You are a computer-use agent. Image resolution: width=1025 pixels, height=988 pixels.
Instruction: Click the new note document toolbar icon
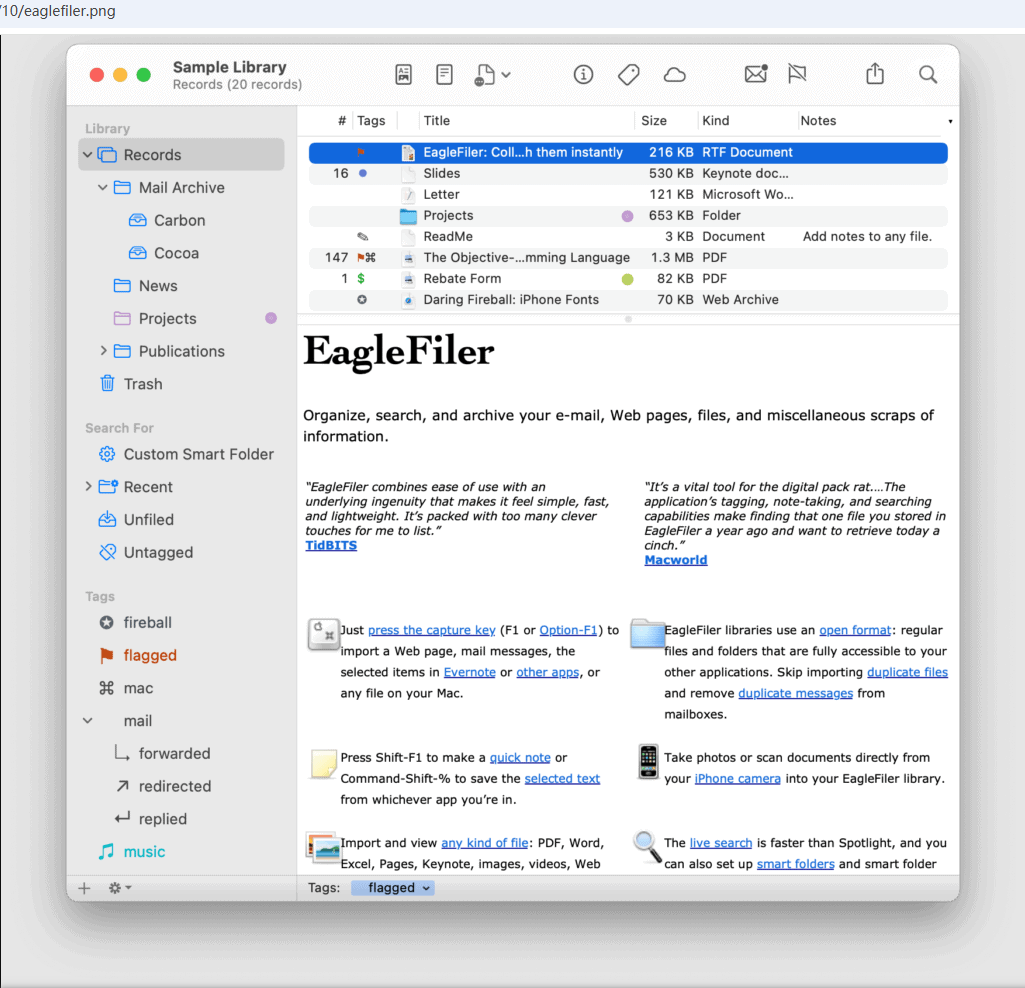point(444,75)
